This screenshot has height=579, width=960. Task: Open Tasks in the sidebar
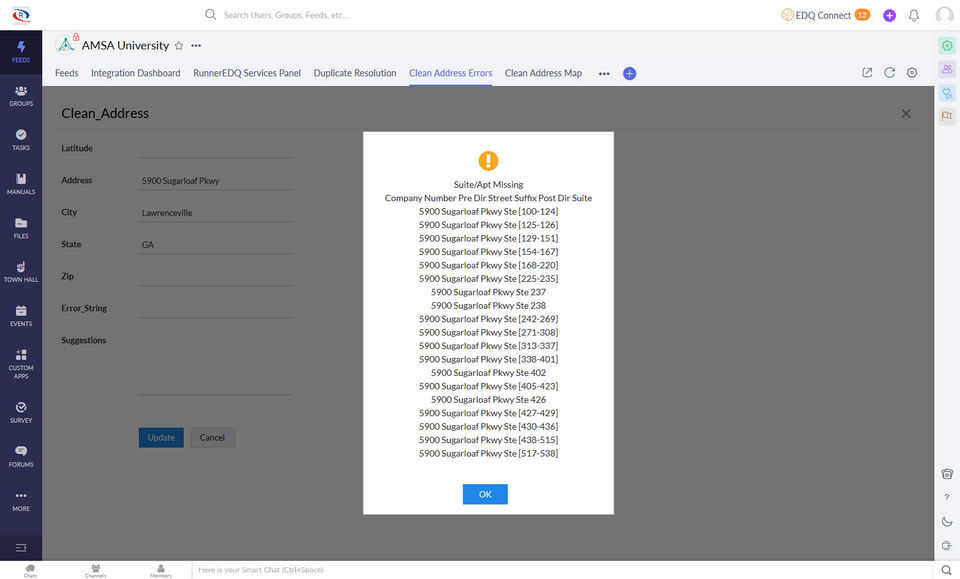click(21, 140)
